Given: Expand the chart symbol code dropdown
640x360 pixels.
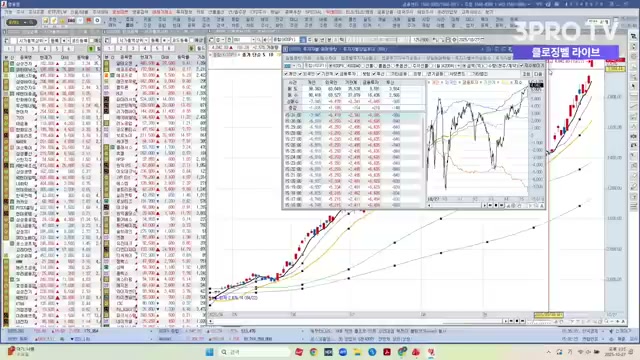Looking at the screenshot, I should click(253, 40).
